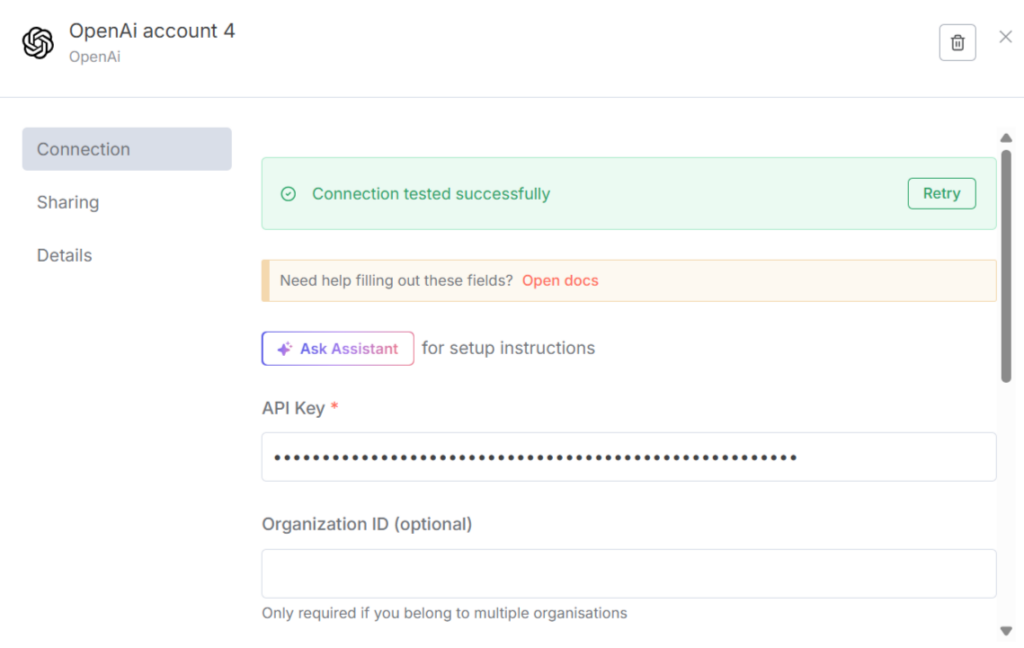Focus the API Key field
1024x648 pixels.
pyautogui.click(x=629, y=457)
